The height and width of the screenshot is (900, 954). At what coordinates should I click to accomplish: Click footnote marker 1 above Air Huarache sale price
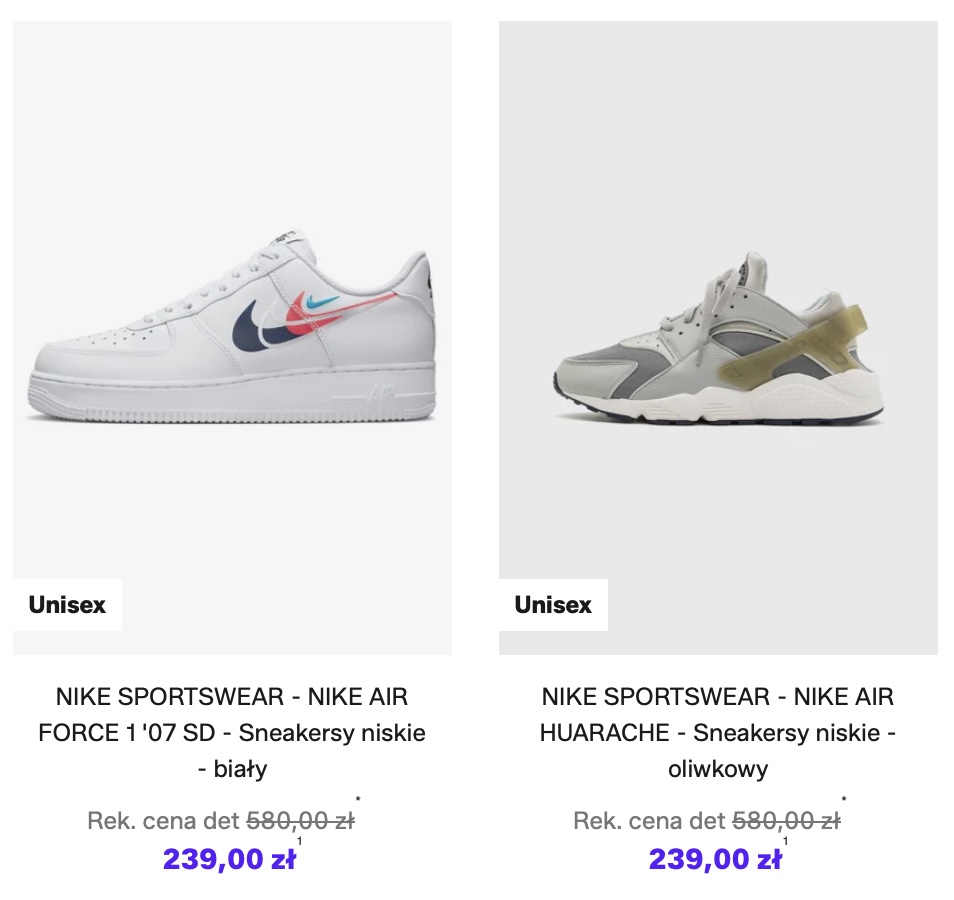tap(785, 841)
